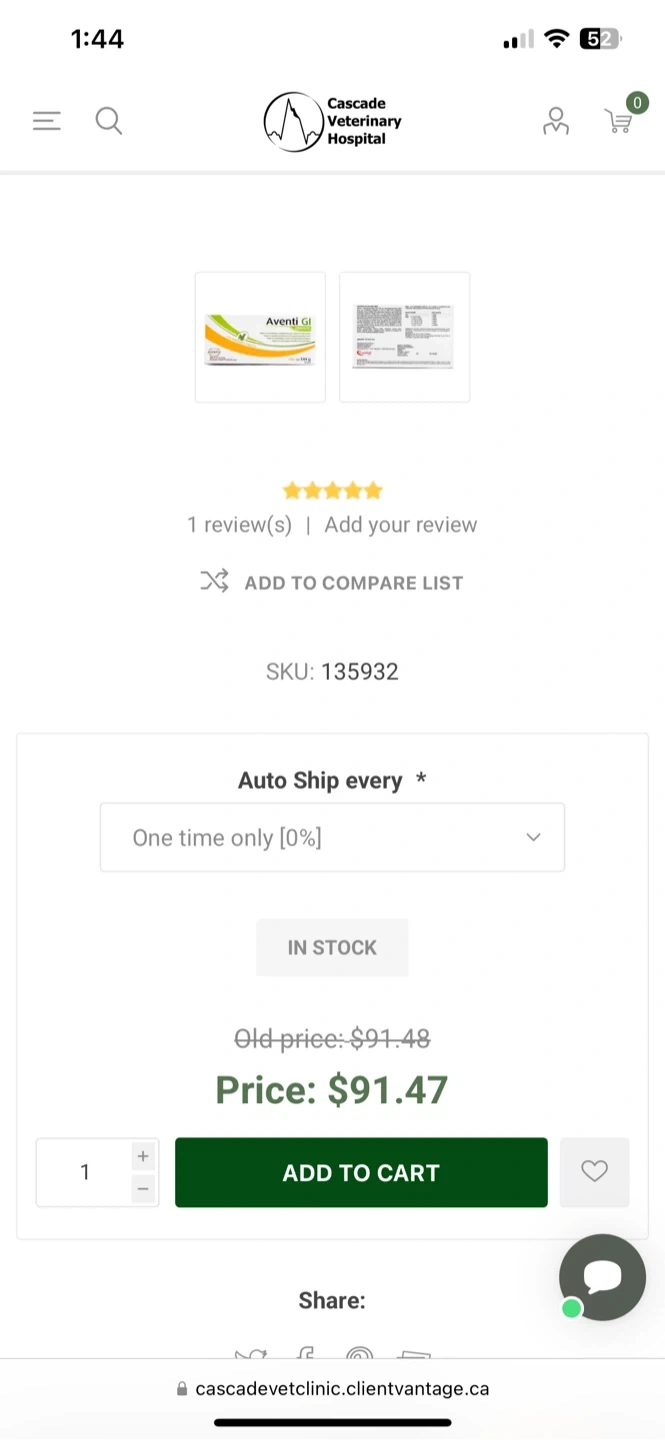Select the Aventi GI box front thumbnail
The height and width of the screenshot is (1440, 665).
click(260, 337)
